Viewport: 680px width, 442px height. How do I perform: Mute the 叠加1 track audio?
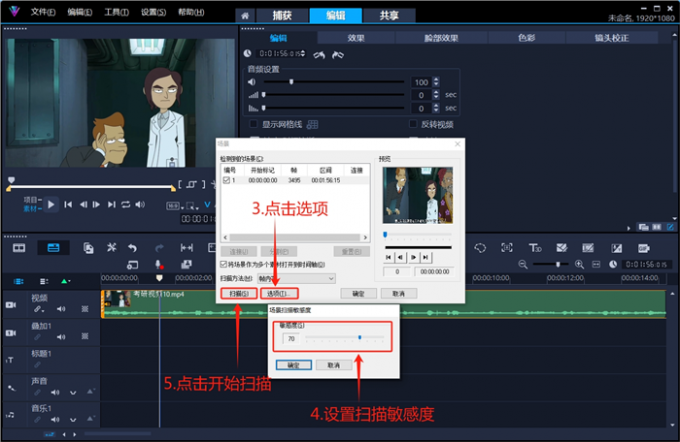[61, 337]
